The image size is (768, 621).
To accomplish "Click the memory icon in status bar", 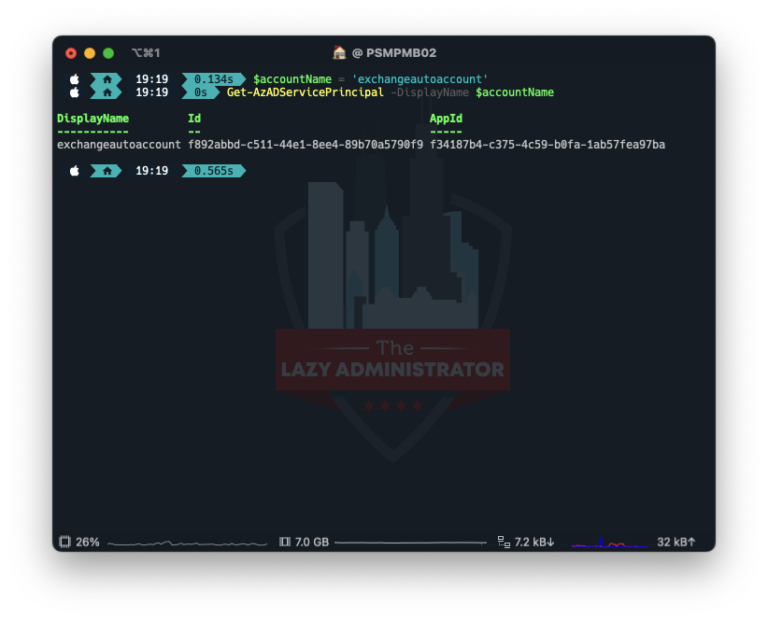I will [x=285, y=542].
